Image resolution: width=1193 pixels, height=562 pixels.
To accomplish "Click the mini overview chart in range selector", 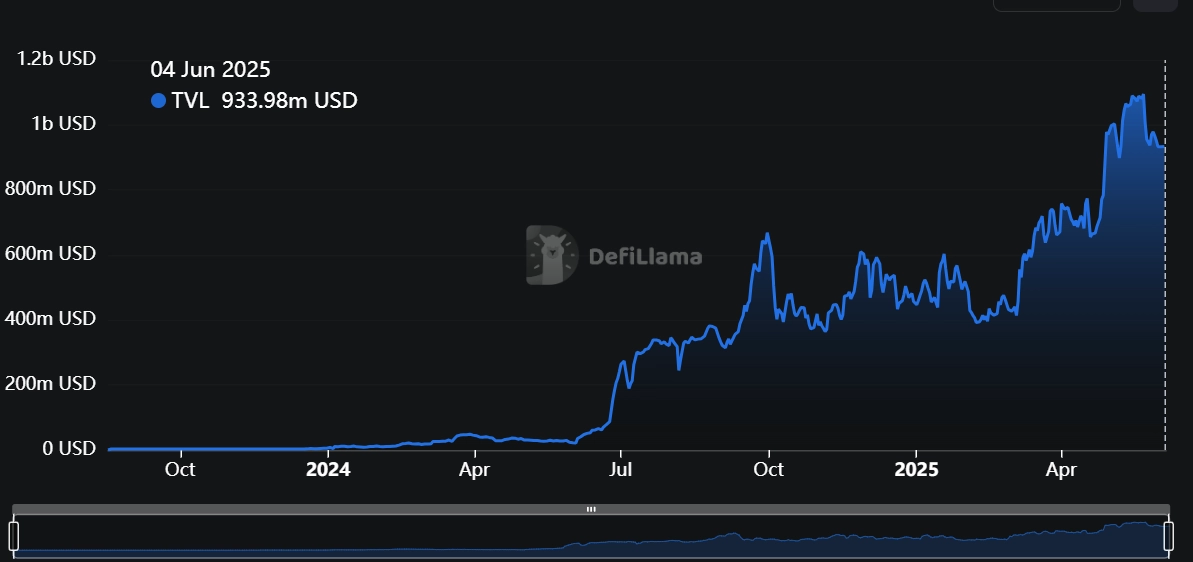I will (x=591, y=537).
